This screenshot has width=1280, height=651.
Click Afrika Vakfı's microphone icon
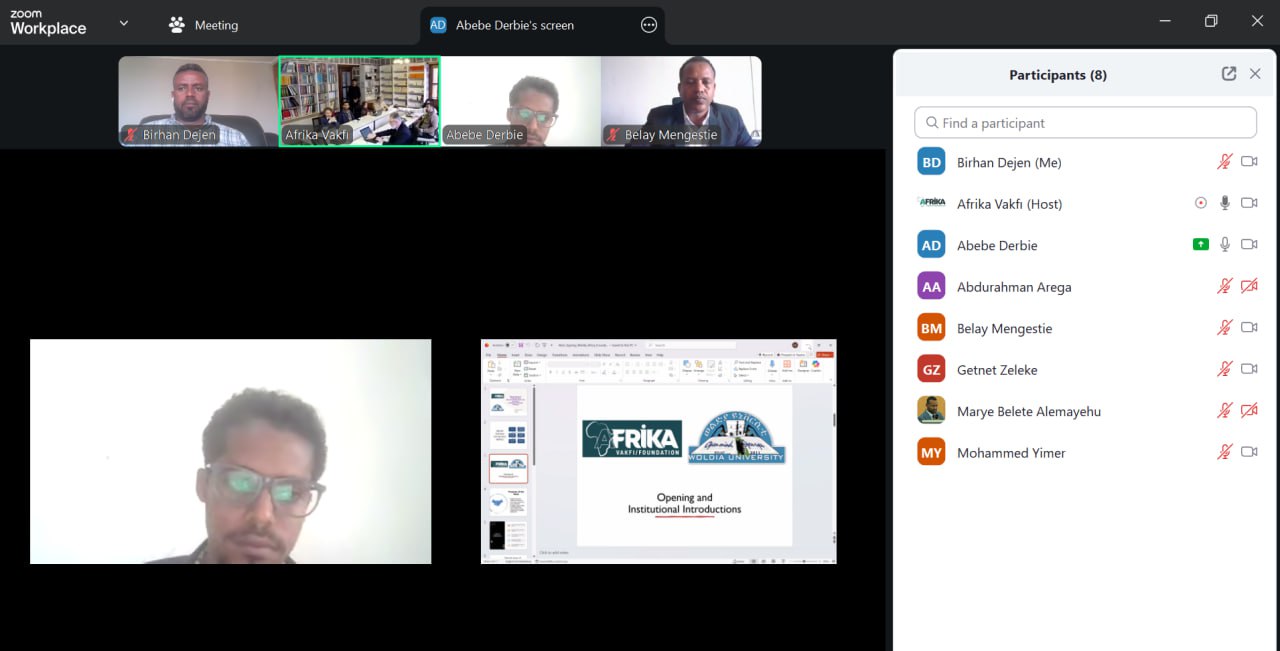[x=1224, y=203]
